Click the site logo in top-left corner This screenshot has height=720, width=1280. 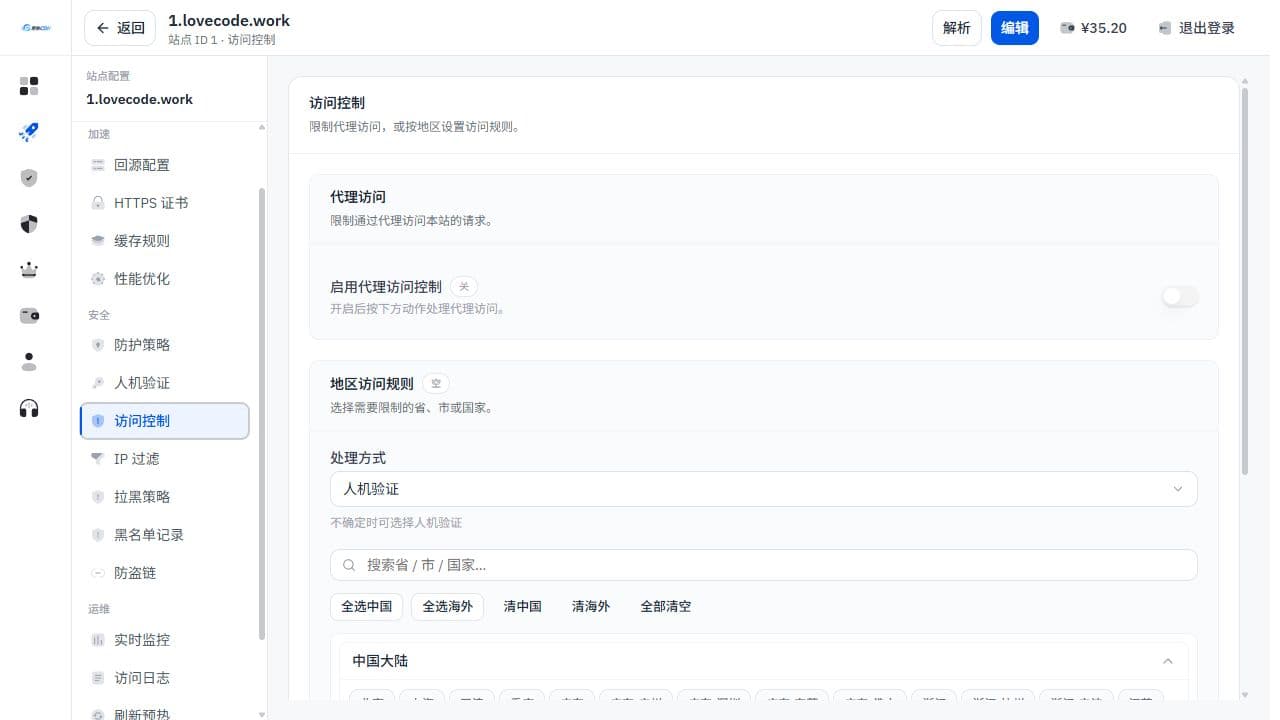coord(35,28)
